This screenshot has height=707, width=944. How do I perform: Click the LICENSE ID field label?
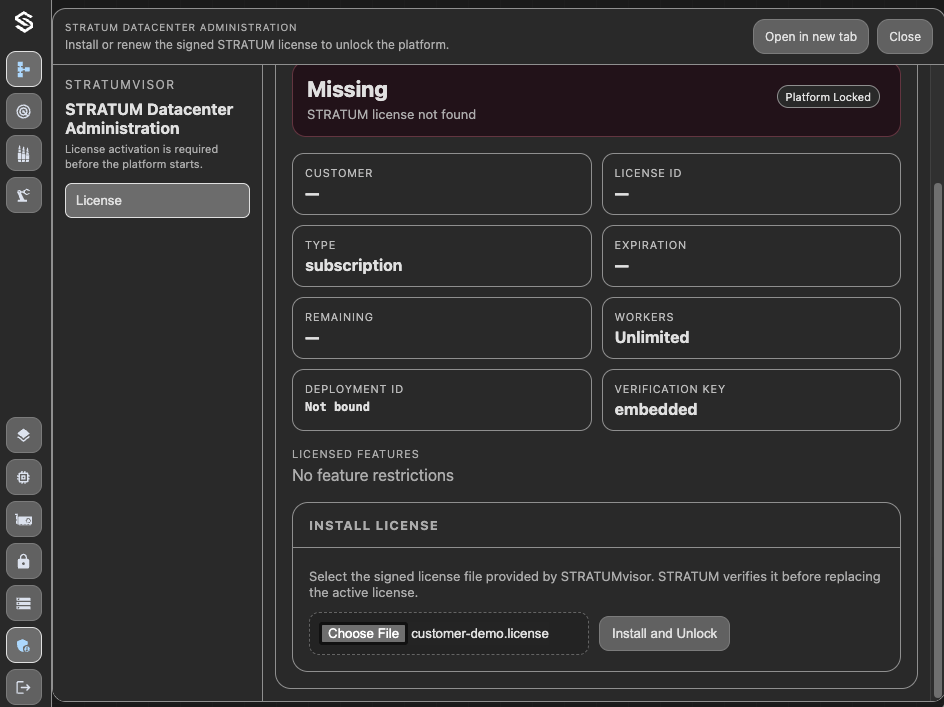(x=648, y=173)
